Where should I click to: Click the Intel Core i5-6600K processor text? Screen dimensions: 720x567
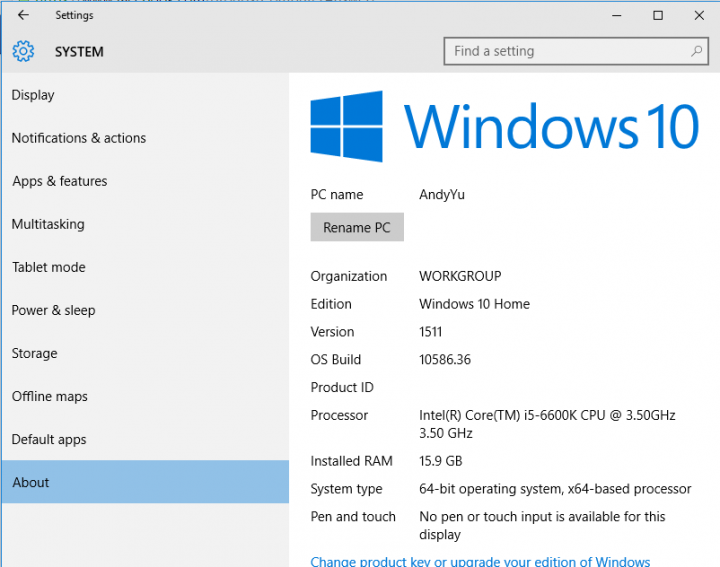(547, 424)
